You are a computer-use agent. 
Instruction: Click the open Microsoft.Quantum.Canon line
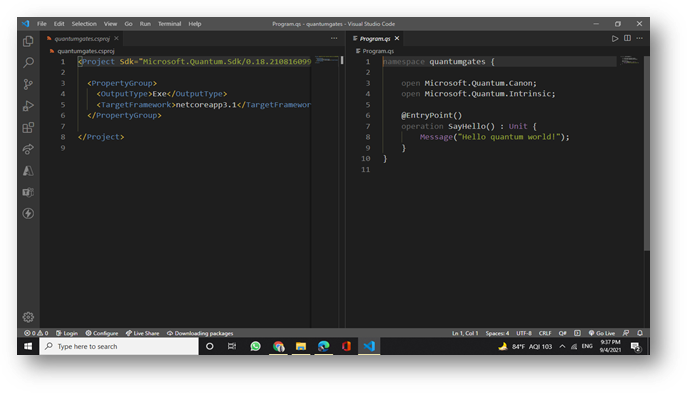[x=469, y=83]
